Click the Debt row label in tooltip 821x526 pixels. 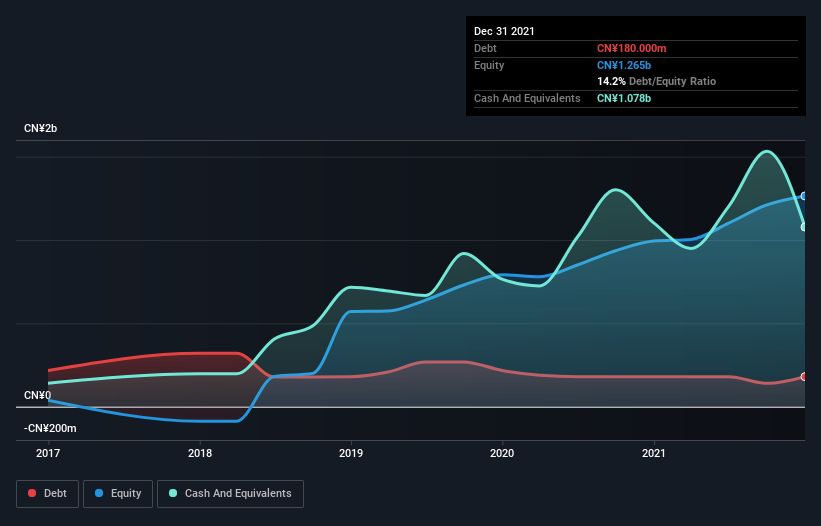coord(485,49)
